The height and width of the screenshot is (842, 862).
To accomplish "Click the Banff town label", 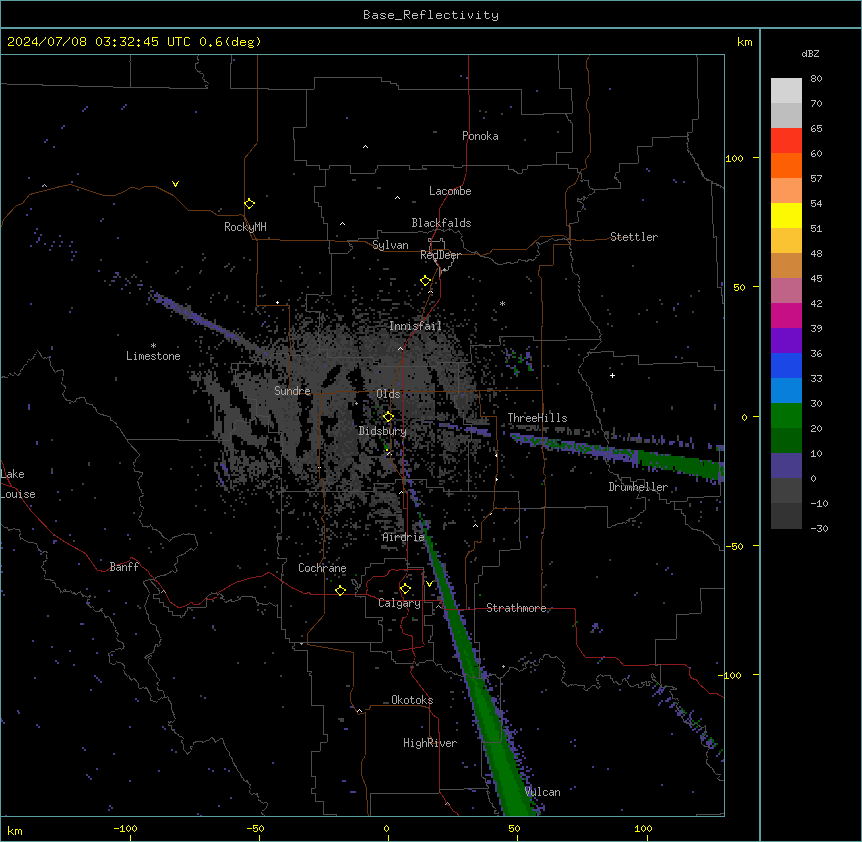I will tap(124, 567).
